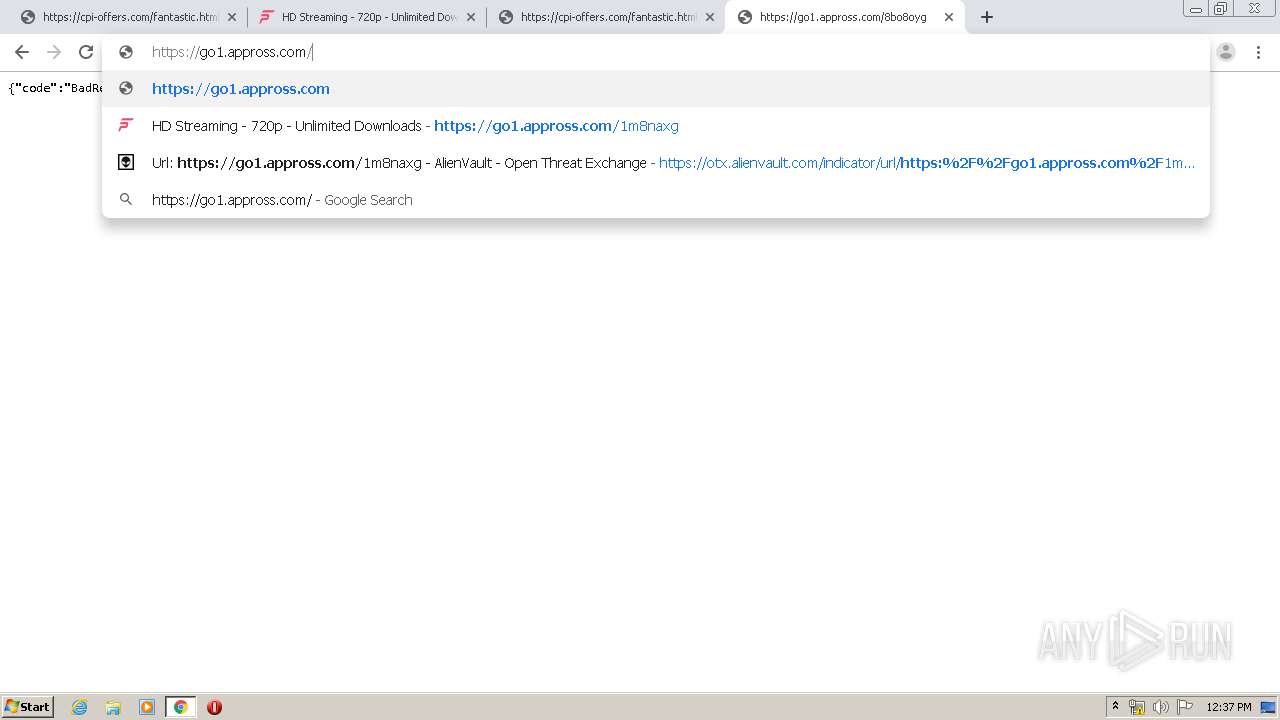Click the volume speaker tray icon
This screenshot has width=1280, height=720.
tap(1161, 707)
